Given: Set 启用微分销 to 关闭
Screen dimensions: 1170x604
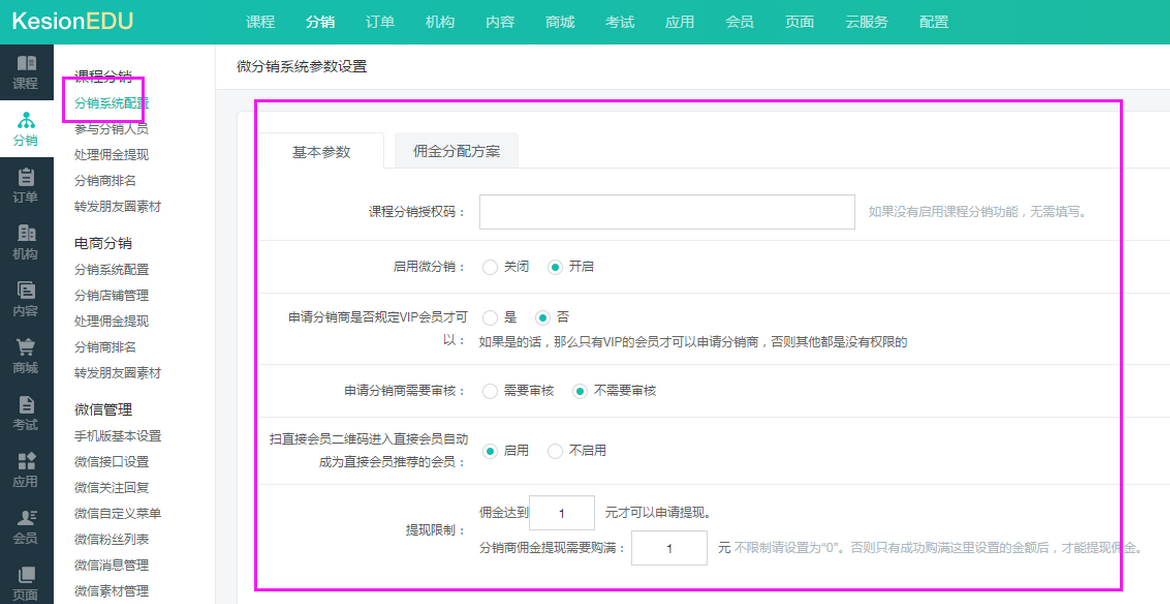Looking at the screenshot, I should (490, 267).
